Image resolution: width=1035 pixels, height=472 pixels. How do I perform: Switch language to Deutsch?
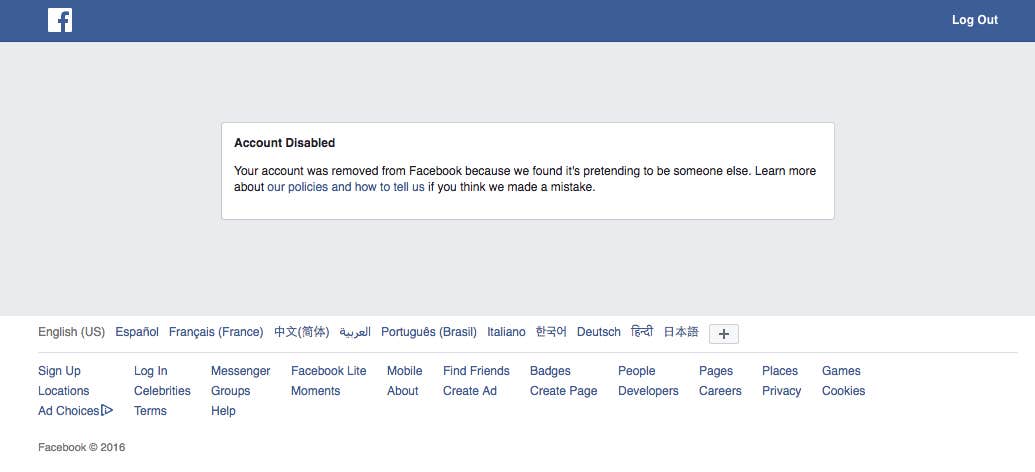(x=599, y=332)
